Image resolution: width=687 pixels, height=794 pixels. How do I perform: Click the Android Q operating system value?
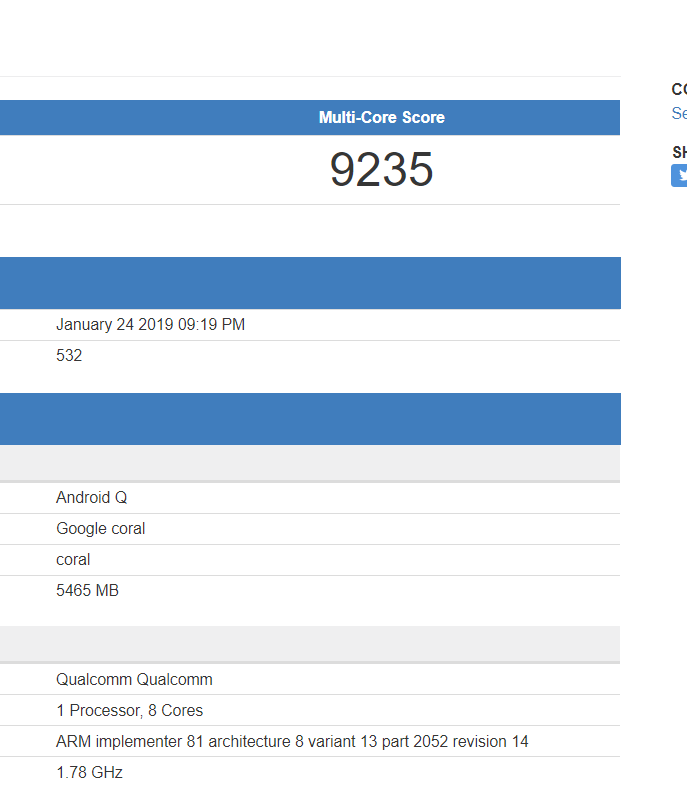[x=91, y=498]
